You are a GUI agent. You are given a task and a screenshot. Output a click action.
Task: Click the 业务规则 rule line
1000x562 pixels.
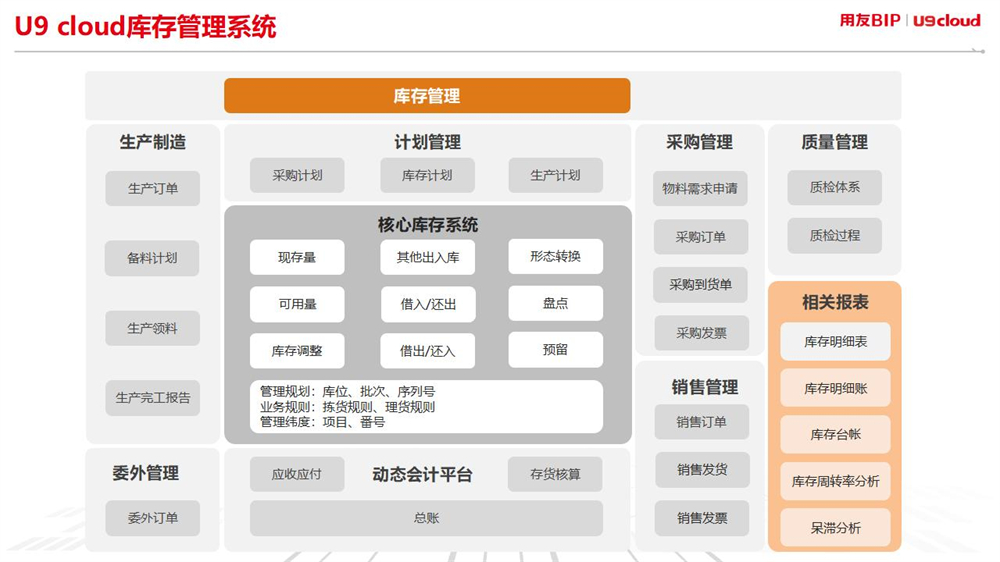pyautogui.click(x=347, y=406)
